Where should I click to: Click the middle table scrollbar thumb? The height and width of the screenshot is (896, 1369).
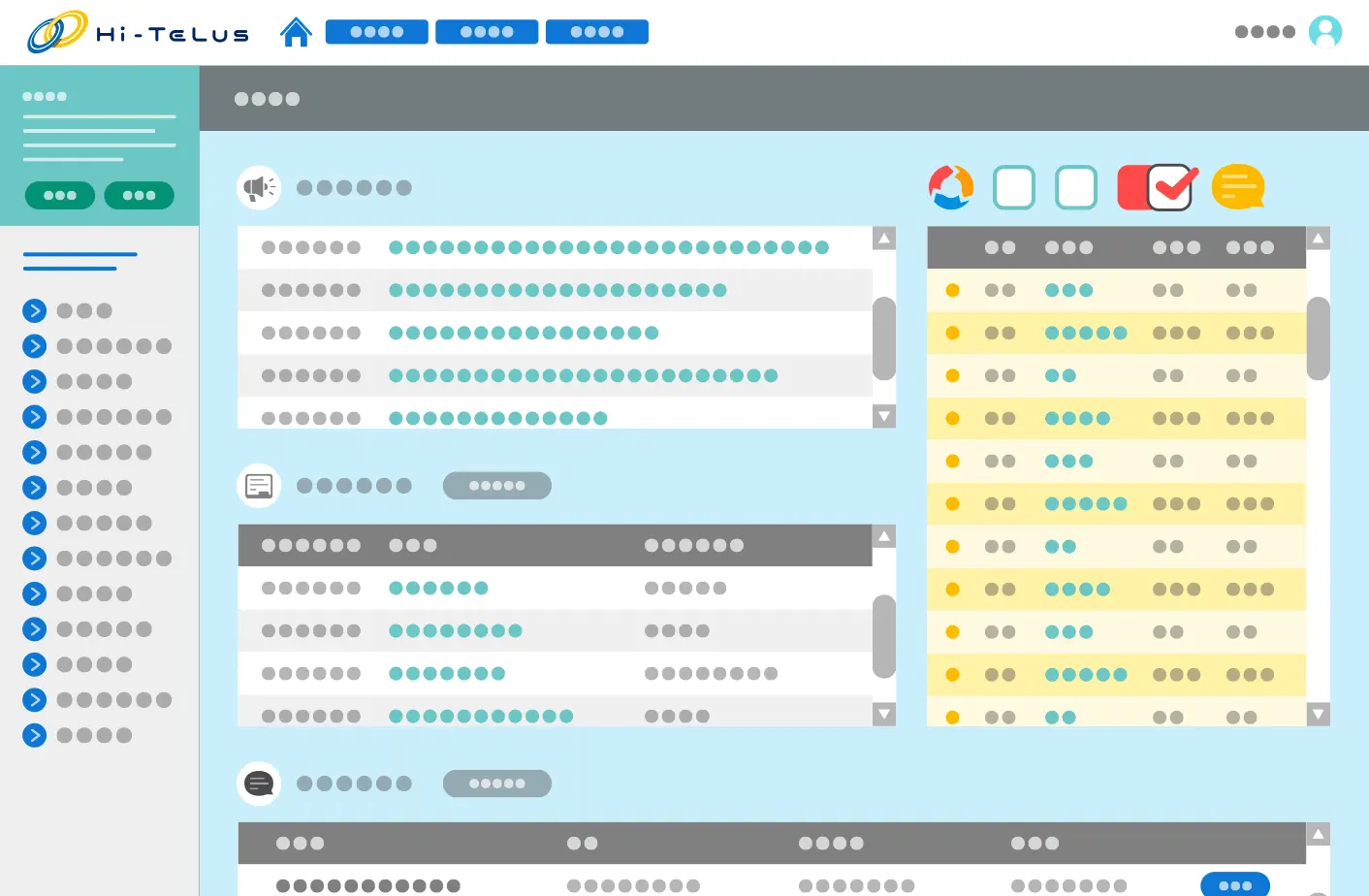[x=884, y=636]
